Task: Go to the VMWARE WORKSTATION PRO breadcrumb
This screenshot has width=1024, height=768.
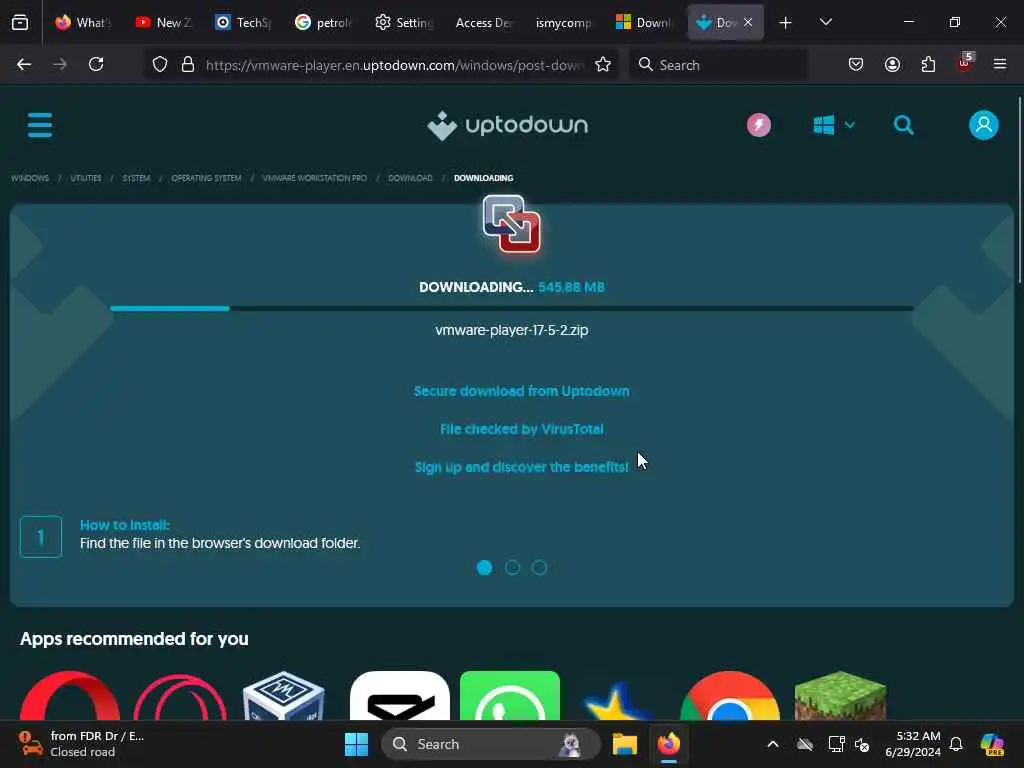Action: (314, 178)
